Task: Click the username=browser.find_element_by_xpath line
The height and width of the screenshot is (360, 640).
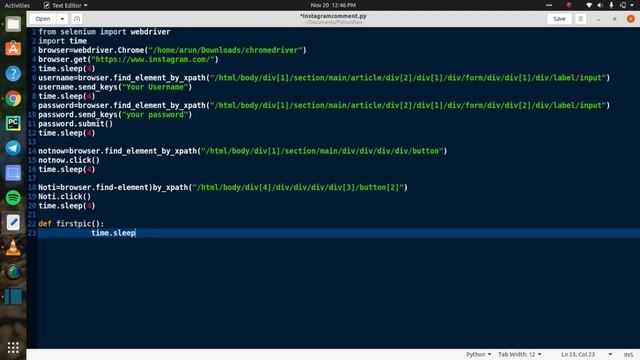Action: click(x=324, y=78)
